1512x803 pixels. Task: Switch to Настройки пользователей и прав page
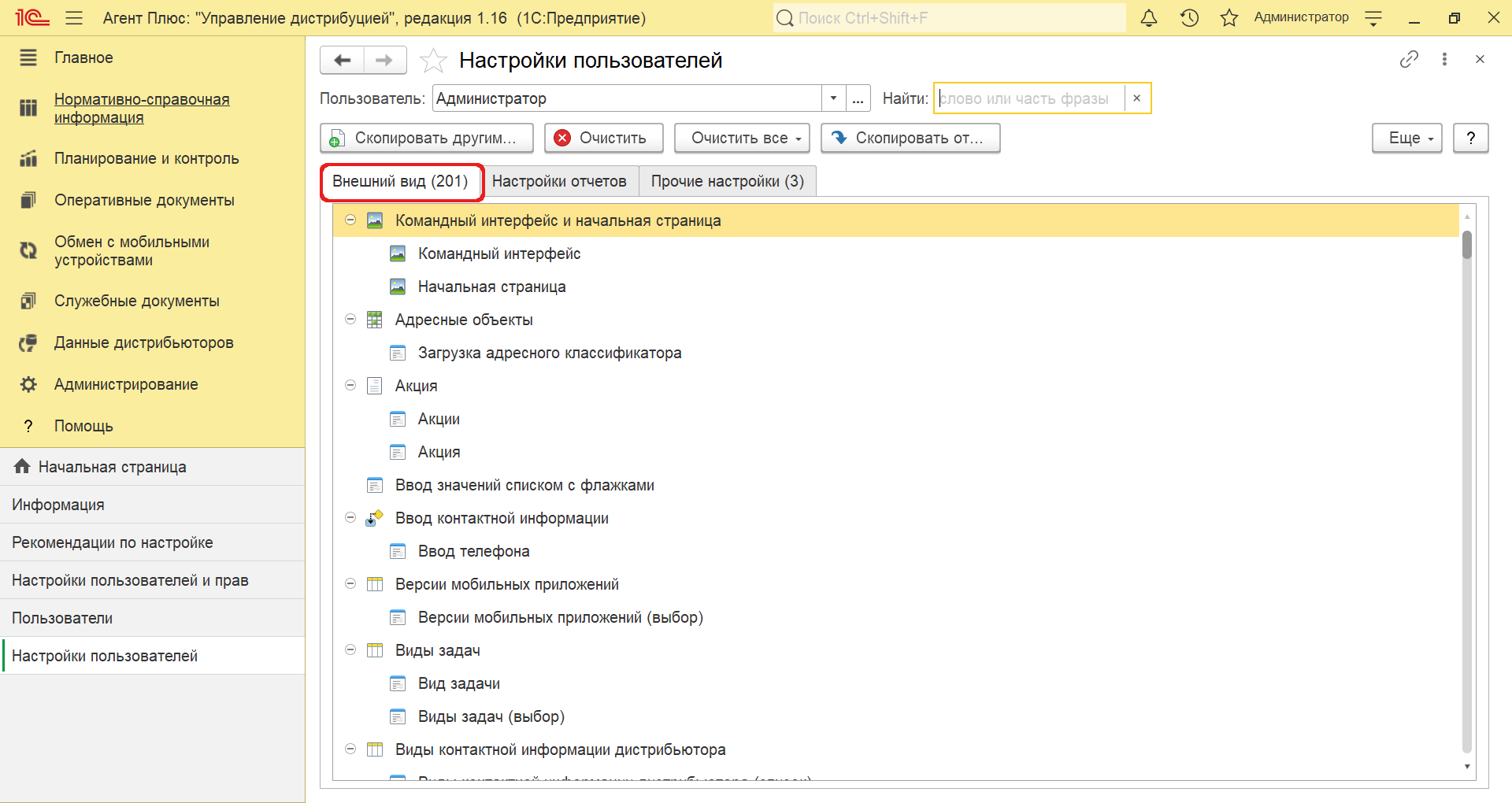pyautogui.click(x=153, y=580)
